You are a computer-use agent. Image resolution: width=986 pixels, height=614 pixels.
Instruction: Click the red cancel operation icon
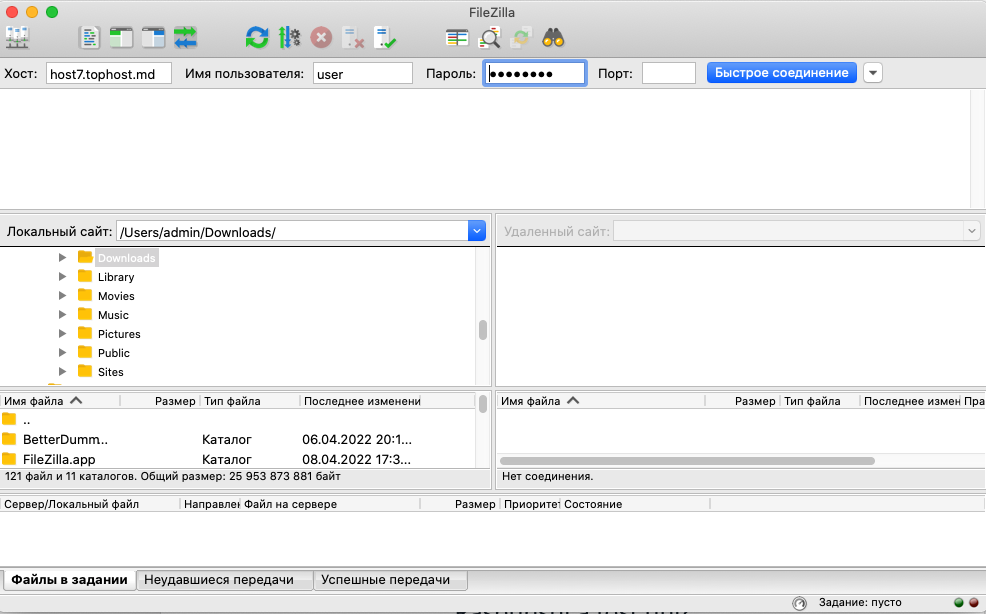(x=321, y=38)
